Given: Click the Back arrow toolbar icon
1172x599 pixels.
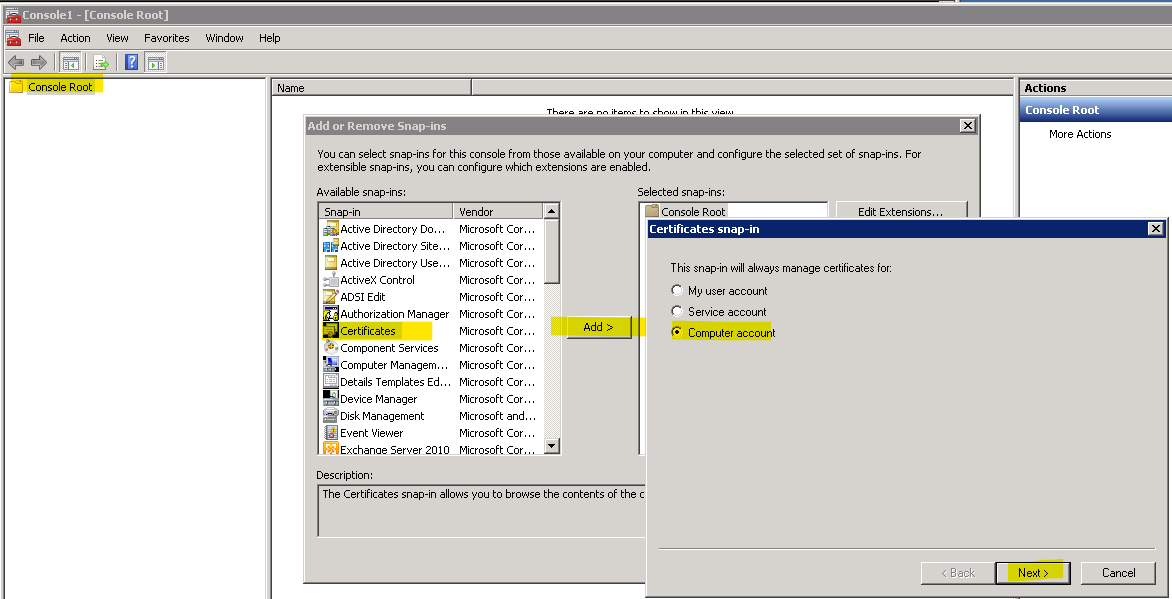Looking at the screenshot, I should (x=15, y=63).
